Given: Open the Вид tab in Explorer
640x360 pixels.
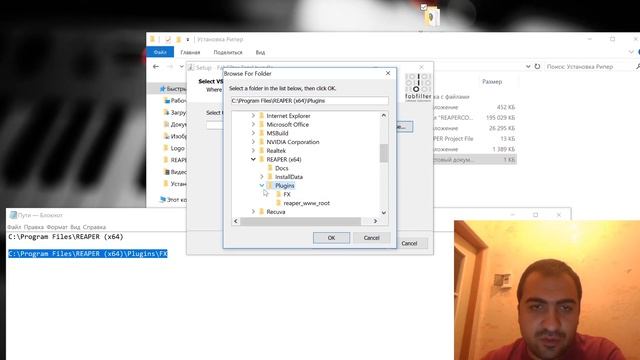Looking at the screenshot, I should (260, 52).
